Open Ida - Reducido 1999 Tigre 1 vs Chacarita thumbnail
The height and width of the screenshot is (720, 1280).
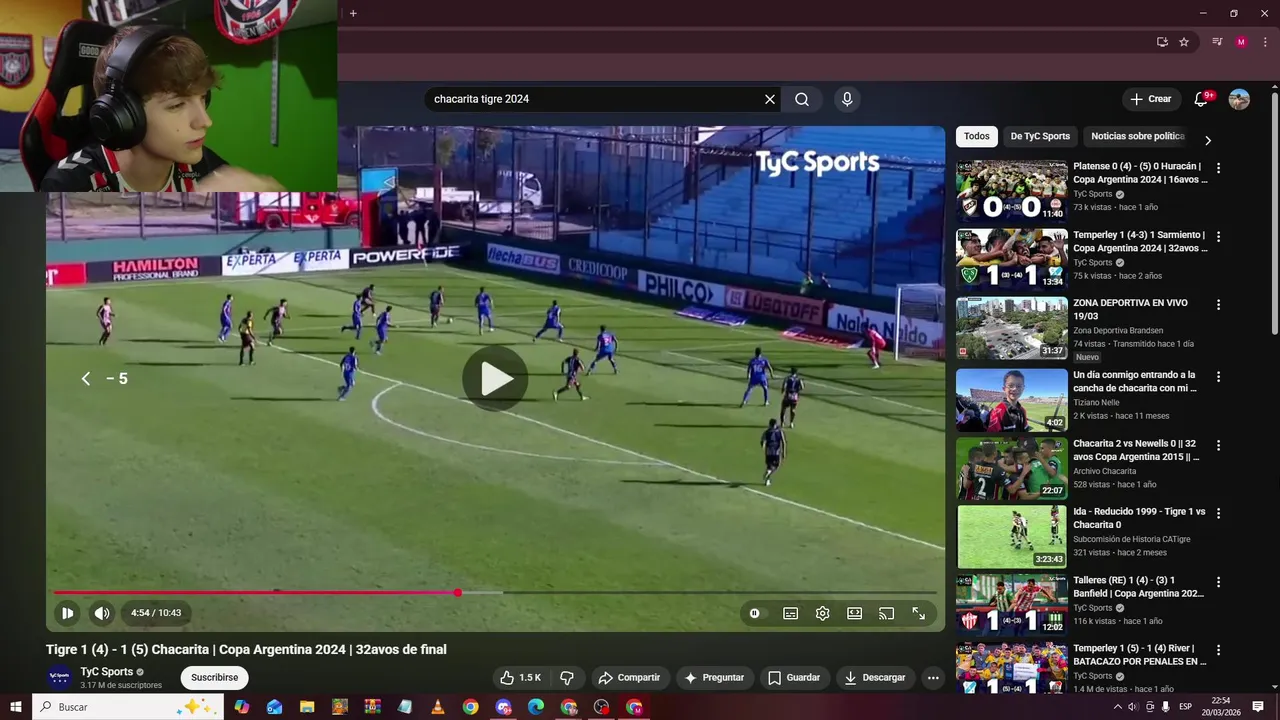(1012, 537)
